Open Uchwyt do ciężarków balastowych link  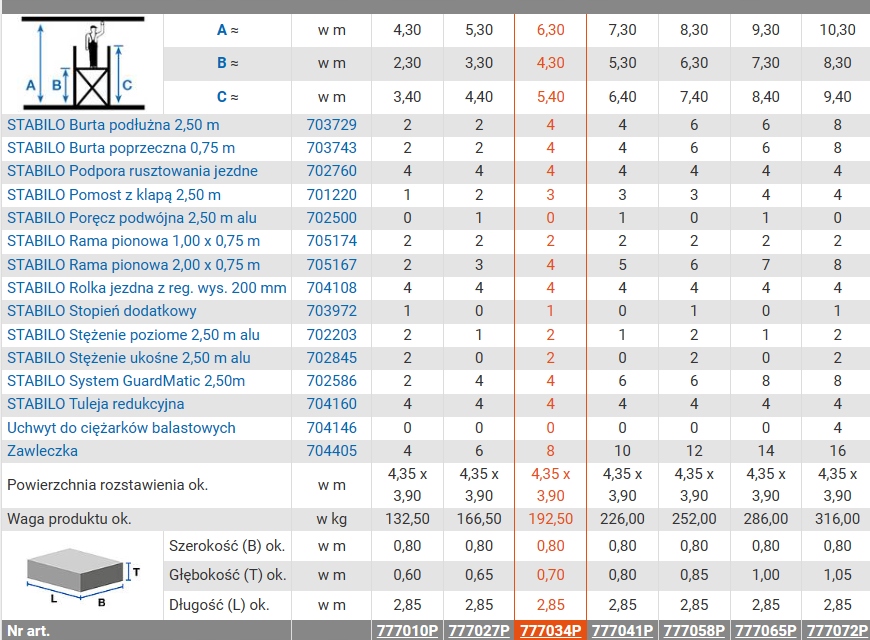121,428
